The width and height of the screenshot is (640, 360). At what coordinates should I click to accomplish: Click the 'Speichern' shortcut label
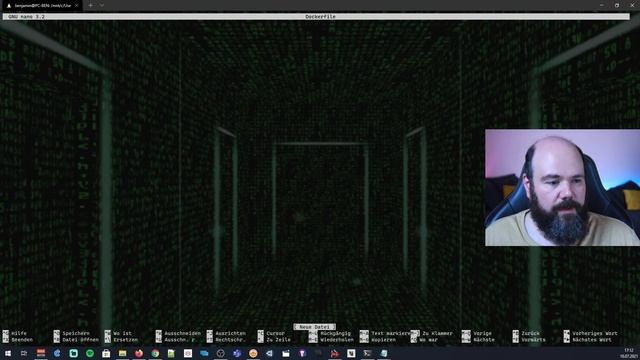[76, 333]
